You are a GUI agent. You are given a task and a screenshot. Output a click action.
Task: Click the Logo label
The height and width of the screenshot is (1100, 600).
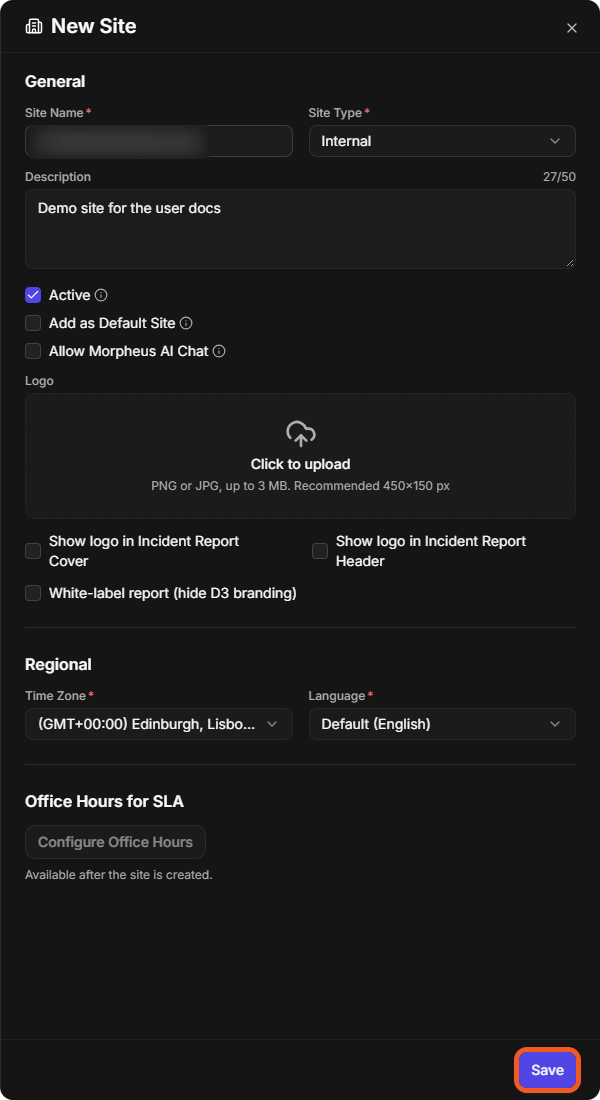coord(39,381)
